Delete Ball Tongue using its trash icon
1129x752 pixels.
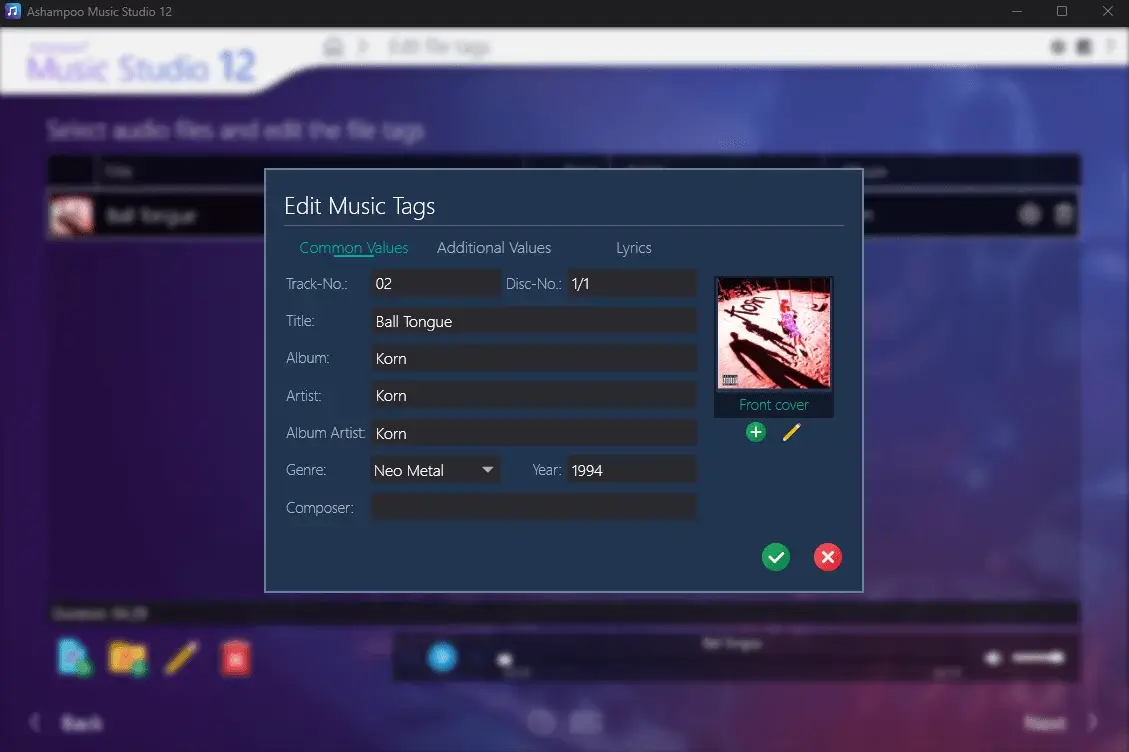click(1064, 214)
